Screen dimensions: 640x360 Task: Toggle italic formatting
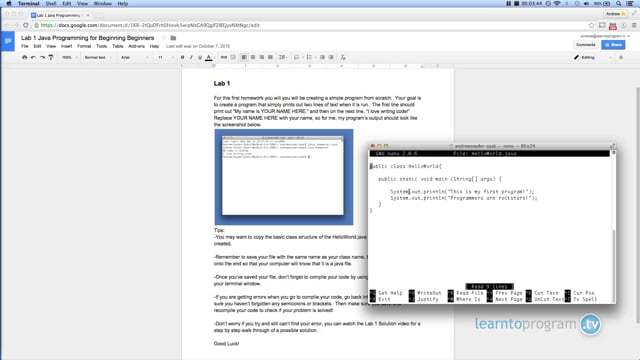tap(191, 58)
